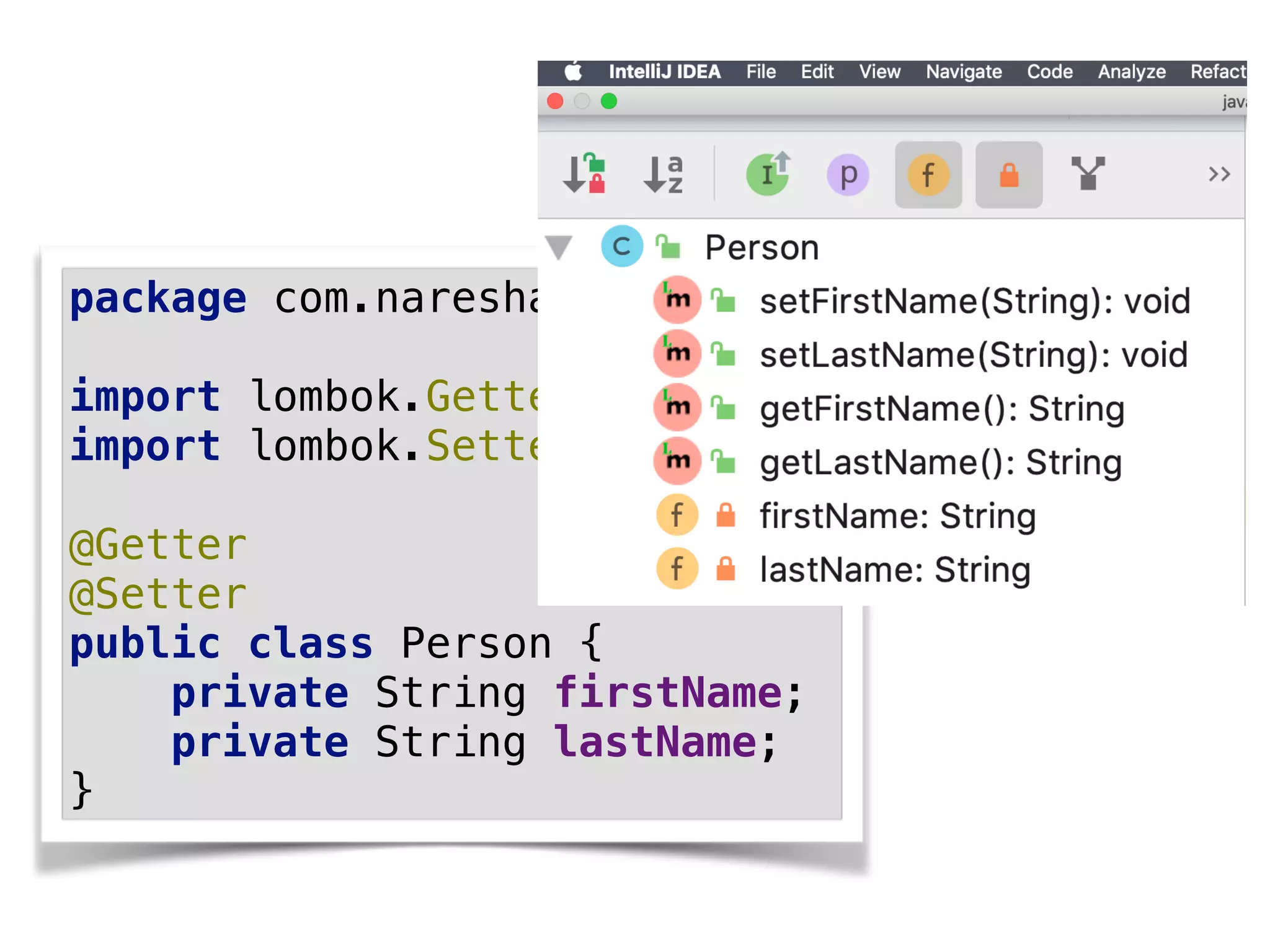Select the getFirstName() method in structure

(942, 409)
